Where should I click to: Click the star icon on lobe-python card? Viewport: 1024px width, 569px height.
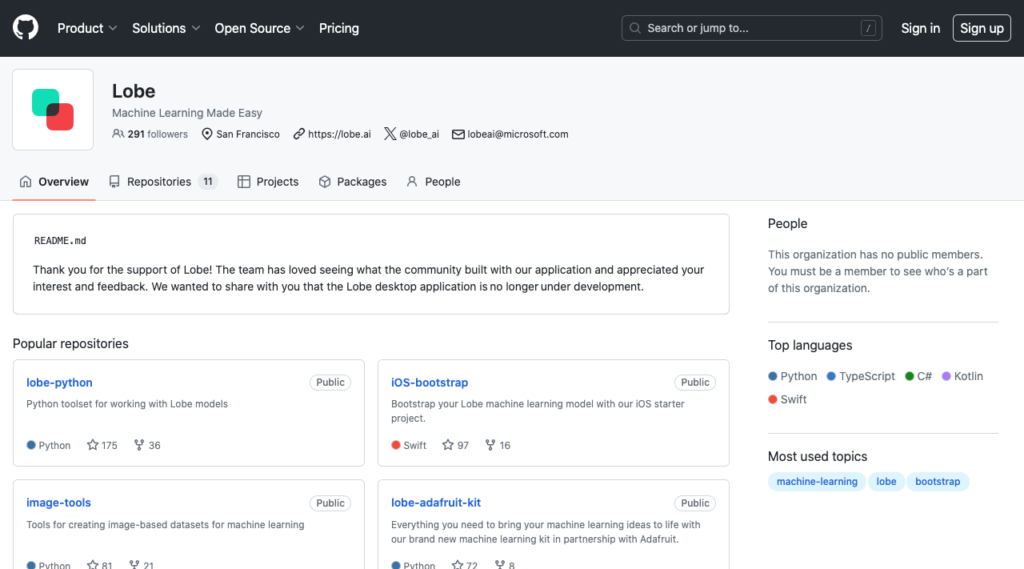coord(93,445)
